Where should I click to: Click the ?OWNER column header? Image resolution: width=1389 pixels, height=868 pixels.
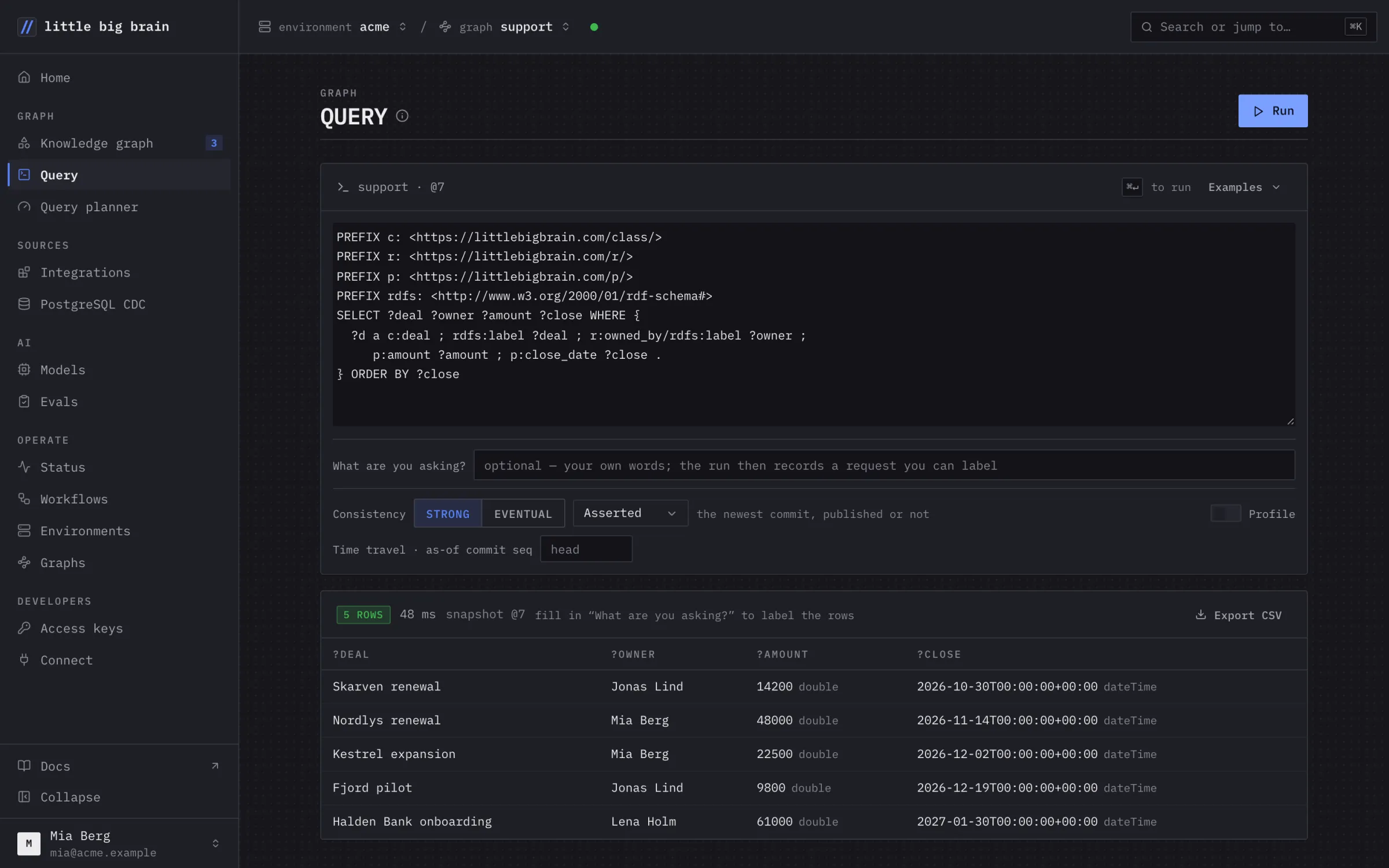633,654
